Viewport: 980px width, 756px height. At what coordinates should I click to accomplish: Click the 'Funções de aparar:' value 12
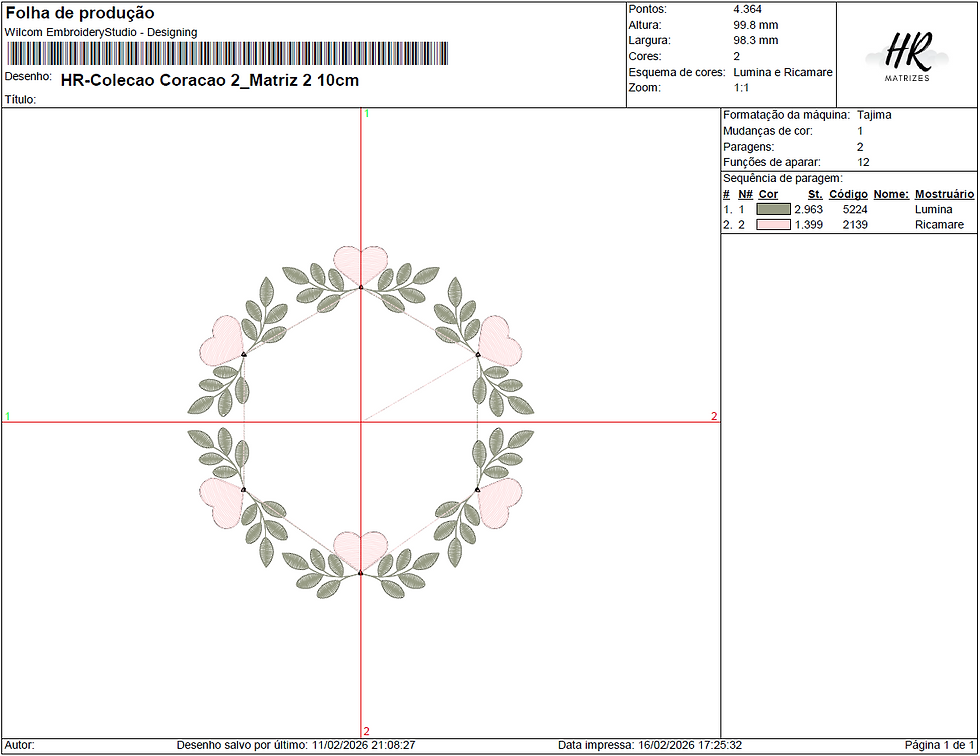pos(863,162)
